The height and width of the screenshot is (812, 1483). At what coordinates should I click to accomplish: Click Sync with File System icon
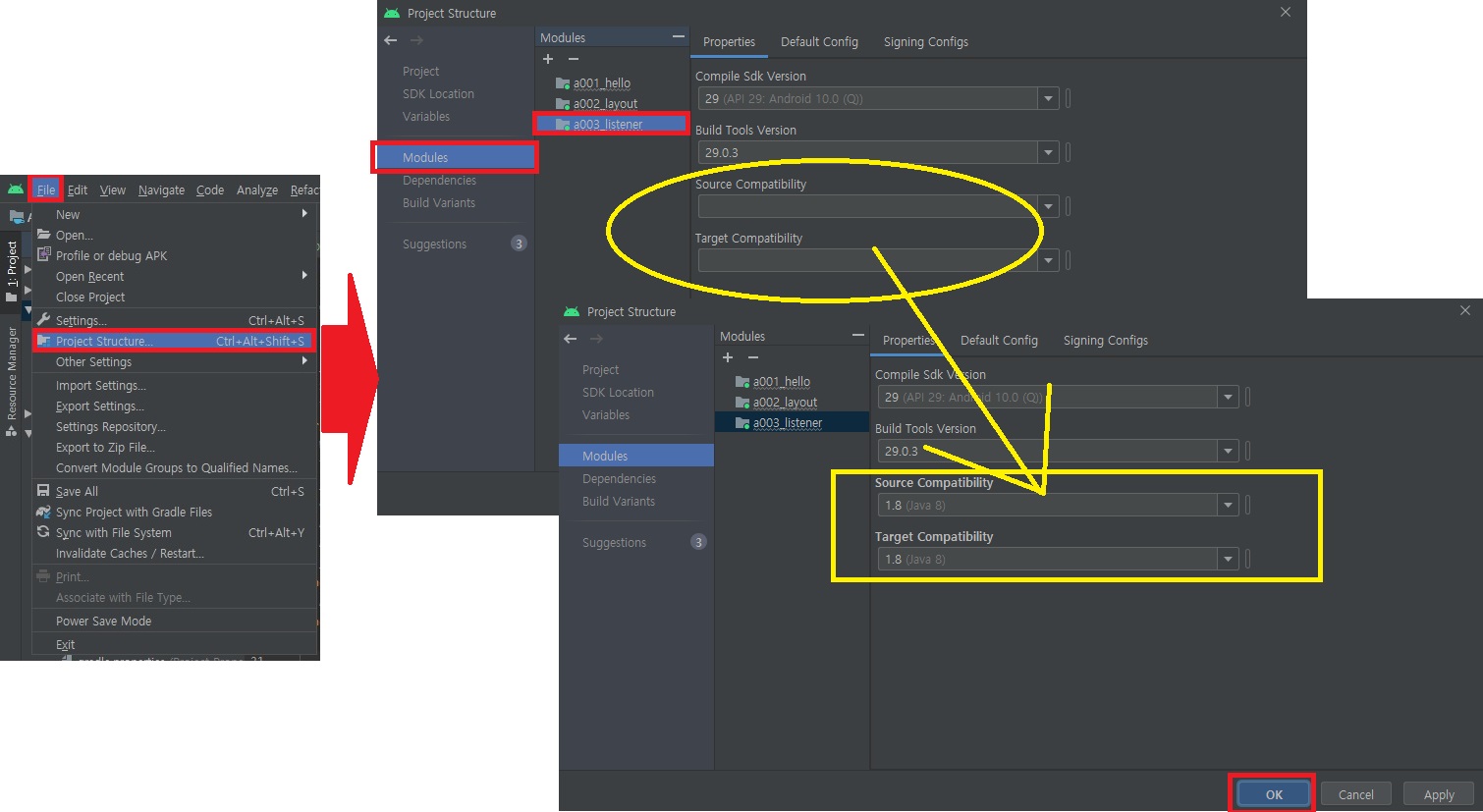(x=43, y=532)
